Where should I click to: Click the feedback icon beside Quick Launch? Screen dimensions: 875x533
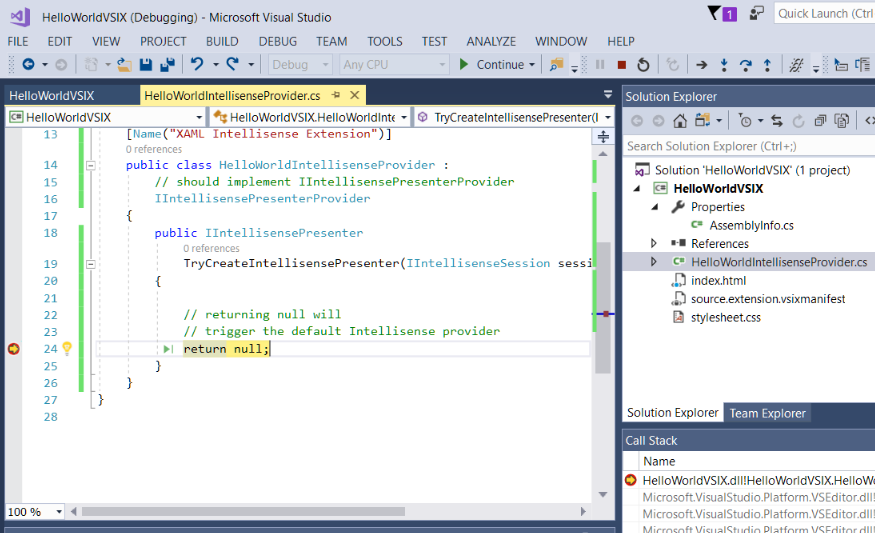[x=756, y=13]
